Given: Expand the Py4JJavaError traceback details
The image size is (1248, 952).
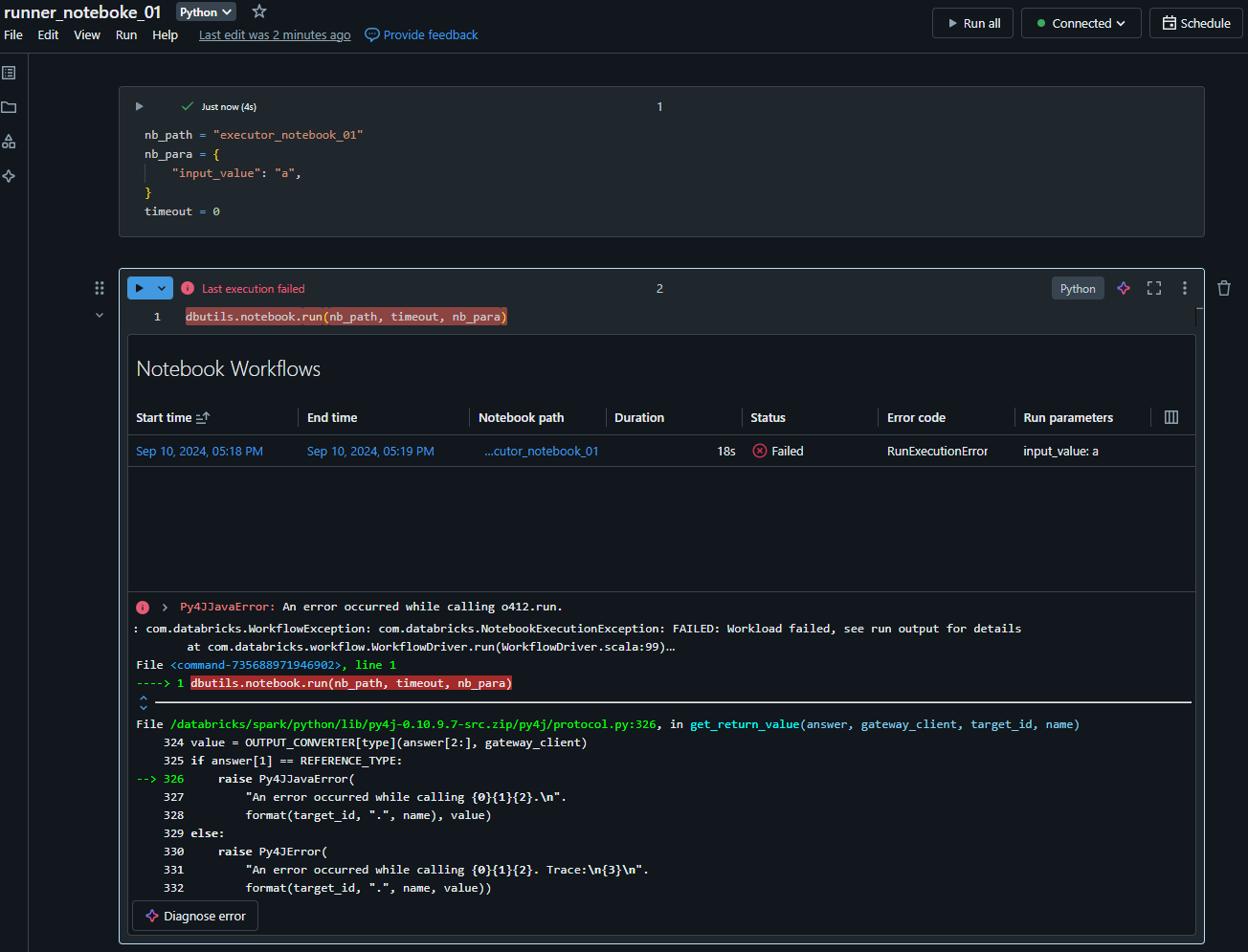Looking at the screenshot, I should click(162, 607).
